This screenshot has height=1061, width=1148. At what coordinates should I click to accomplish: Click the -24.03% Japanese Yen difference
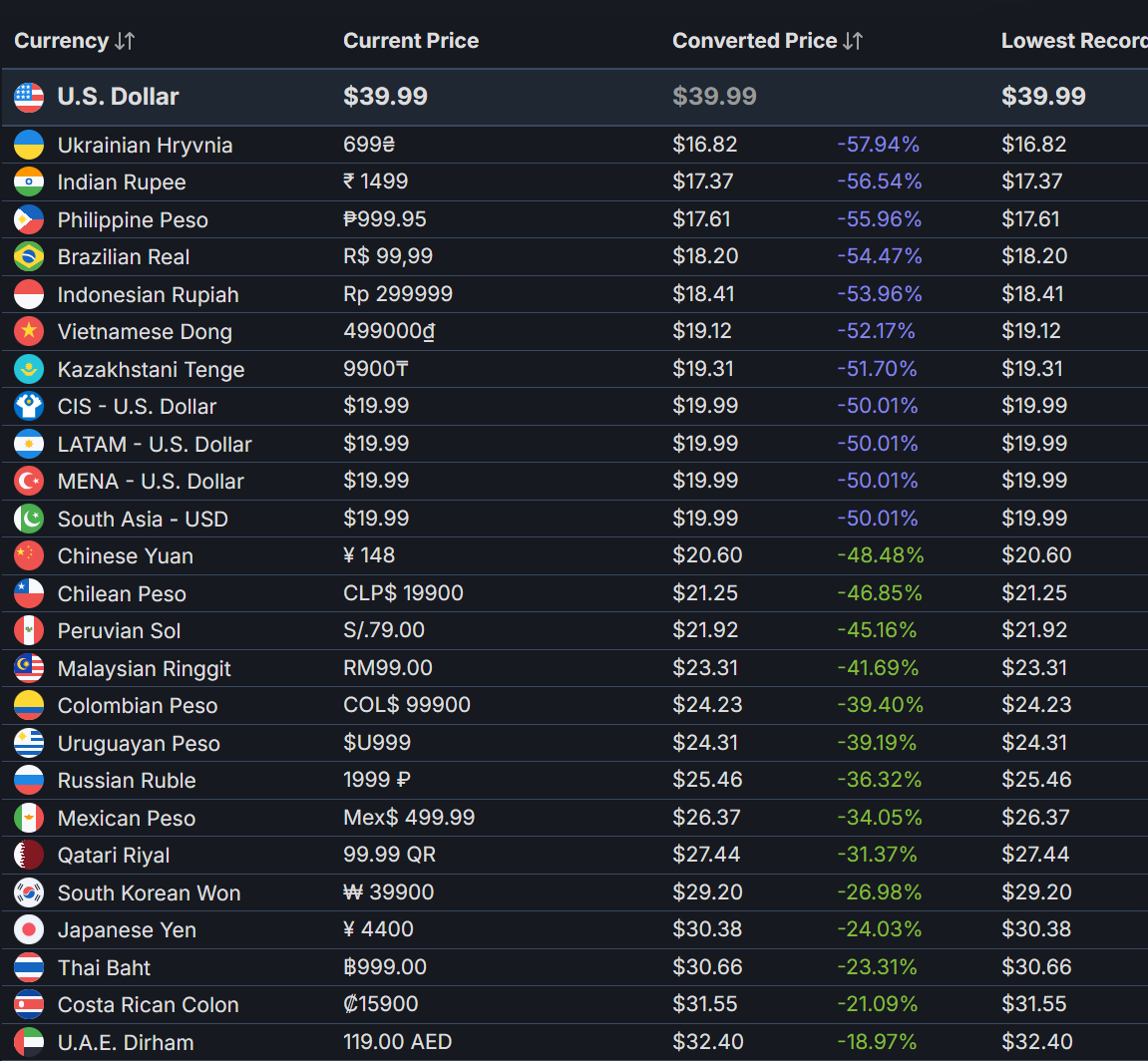coord(879,929)
